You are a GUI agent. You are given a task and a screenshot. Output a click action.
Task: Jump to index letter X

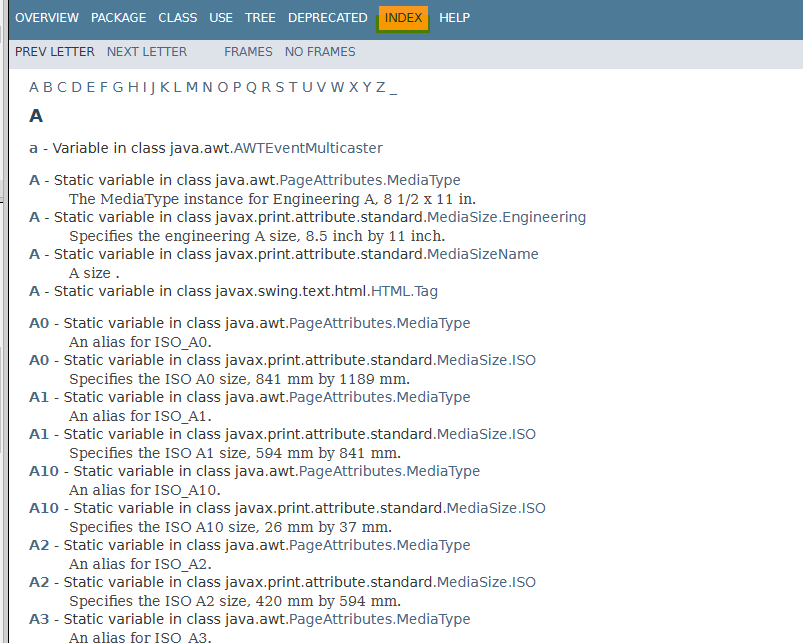point(353,88)
